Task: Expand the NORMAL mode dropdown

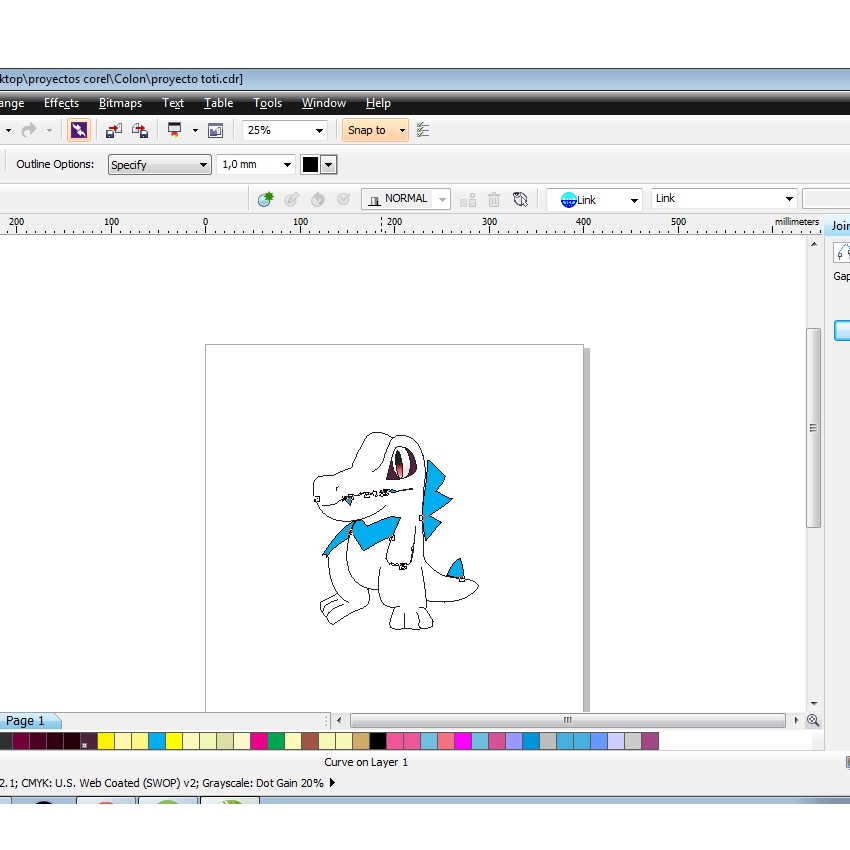Action: [x=441, y=199]
